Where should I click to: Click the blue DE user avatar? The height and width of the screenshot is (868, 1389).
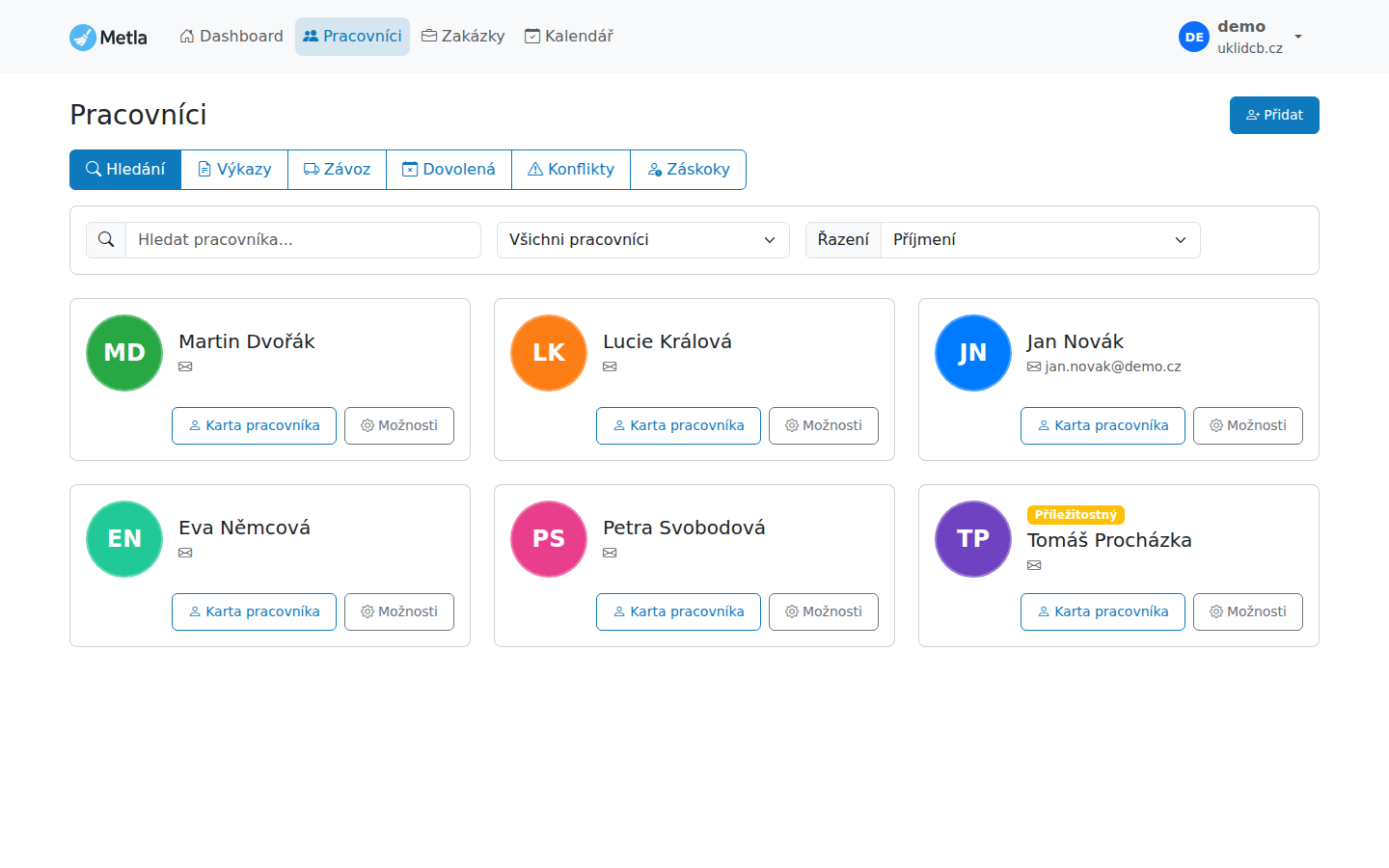click(1194, 38)
